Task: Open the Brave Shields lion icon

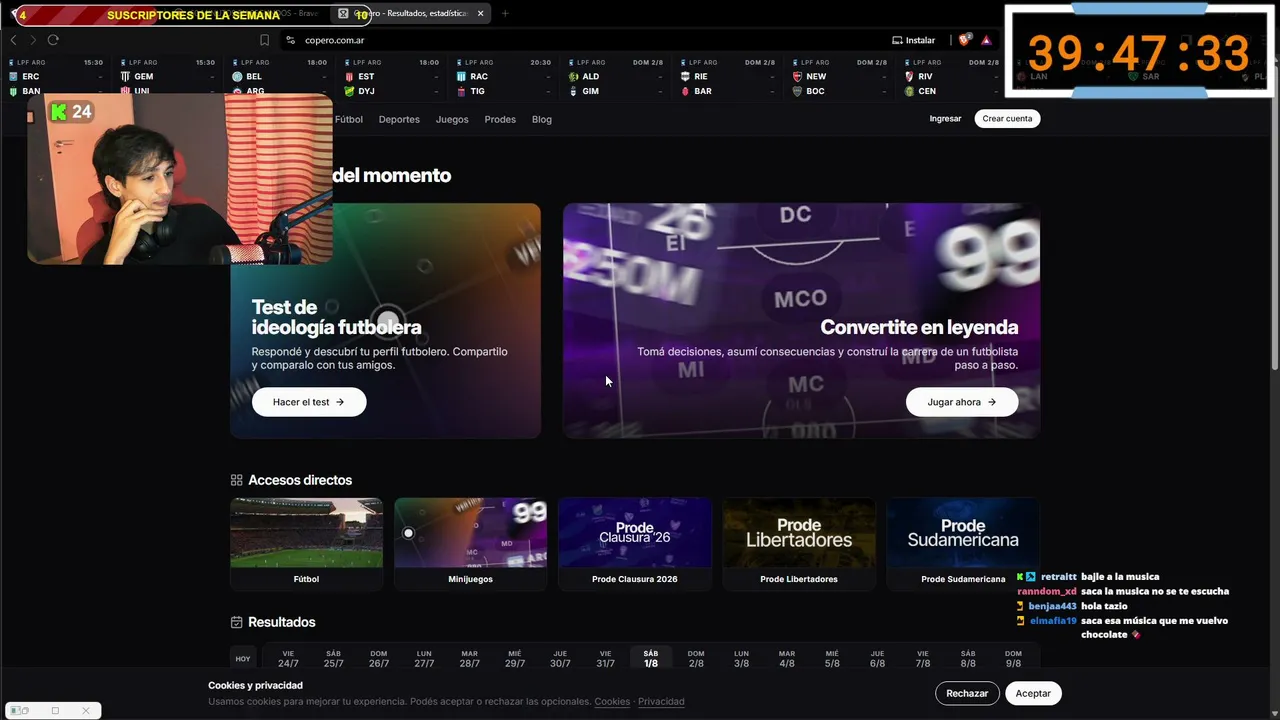Action: click(964, 40)
